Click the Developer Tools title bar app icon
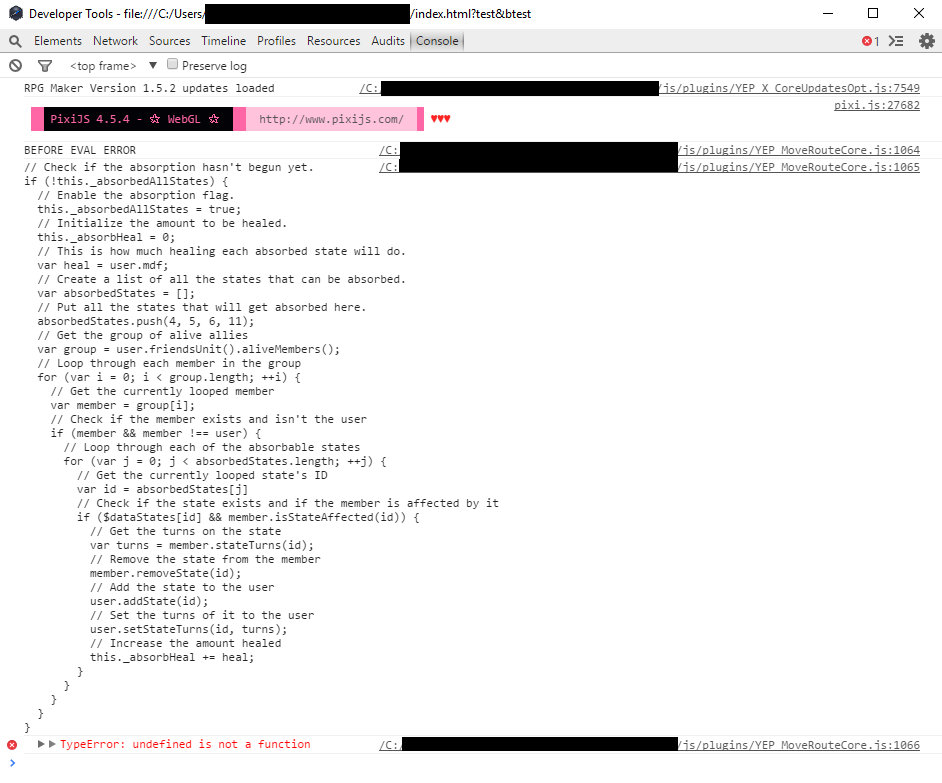Image resolution: width=942 pixels, height=783 pixels. (x=16, y=13)
